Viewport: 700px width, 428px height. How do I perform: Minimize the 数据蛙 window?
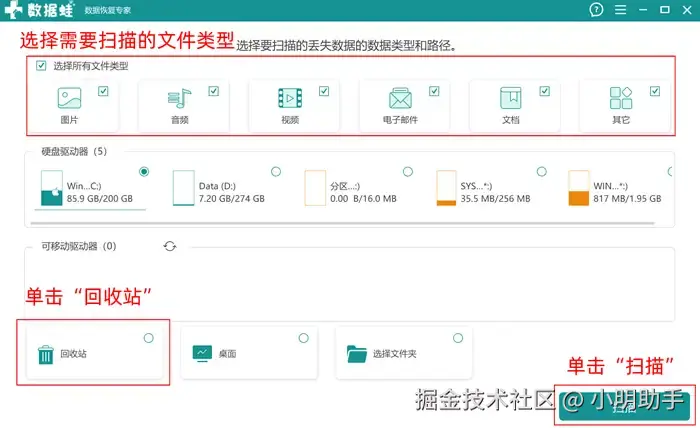click(643, 9)
